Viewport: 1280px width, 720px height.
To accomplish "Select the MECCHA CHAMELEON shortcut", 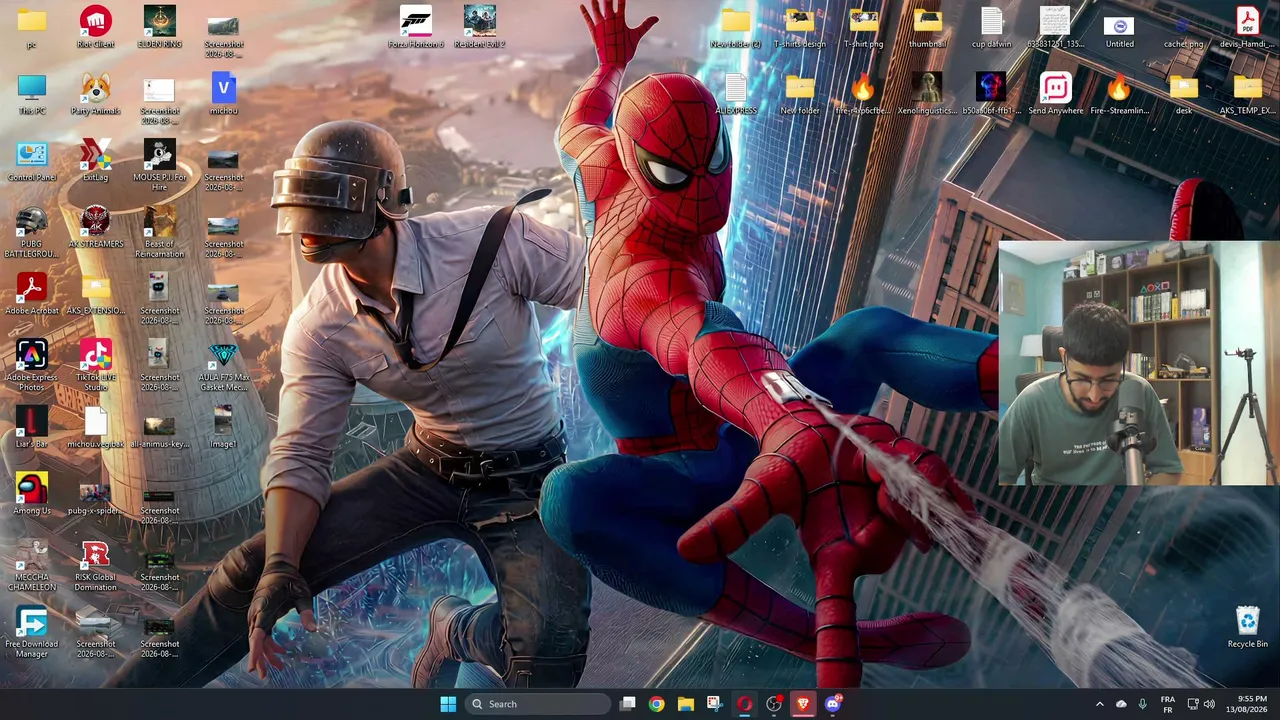I will (x=31, y=566).
